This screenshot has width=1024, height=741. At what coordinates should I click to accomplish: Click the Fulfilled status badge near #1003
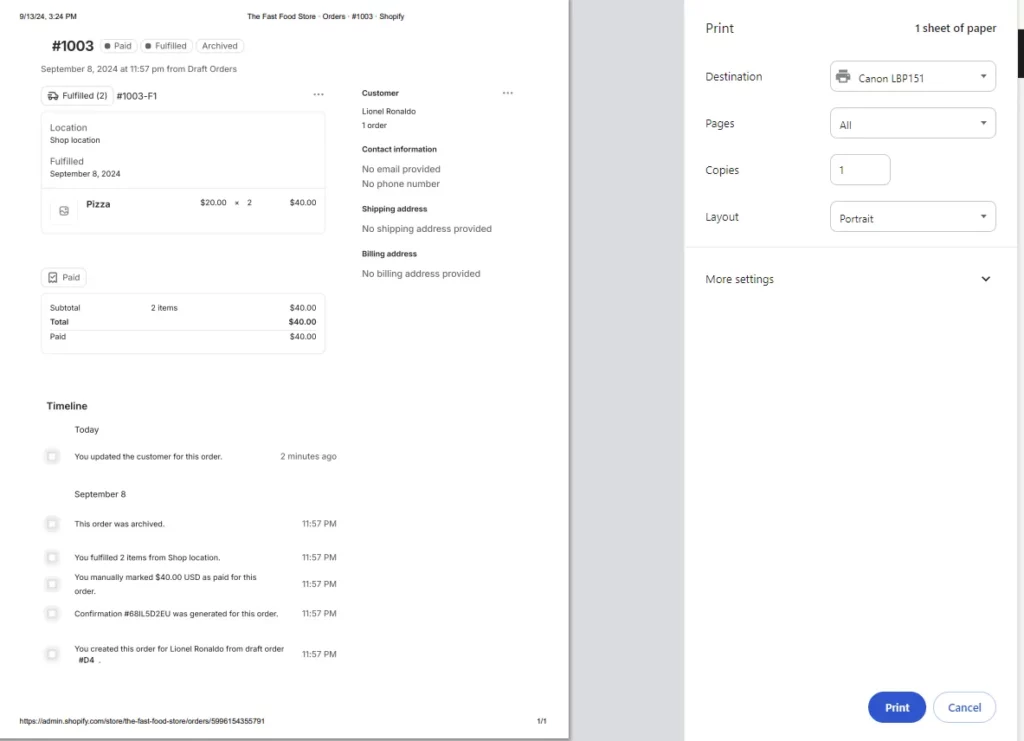pos(166,46)
